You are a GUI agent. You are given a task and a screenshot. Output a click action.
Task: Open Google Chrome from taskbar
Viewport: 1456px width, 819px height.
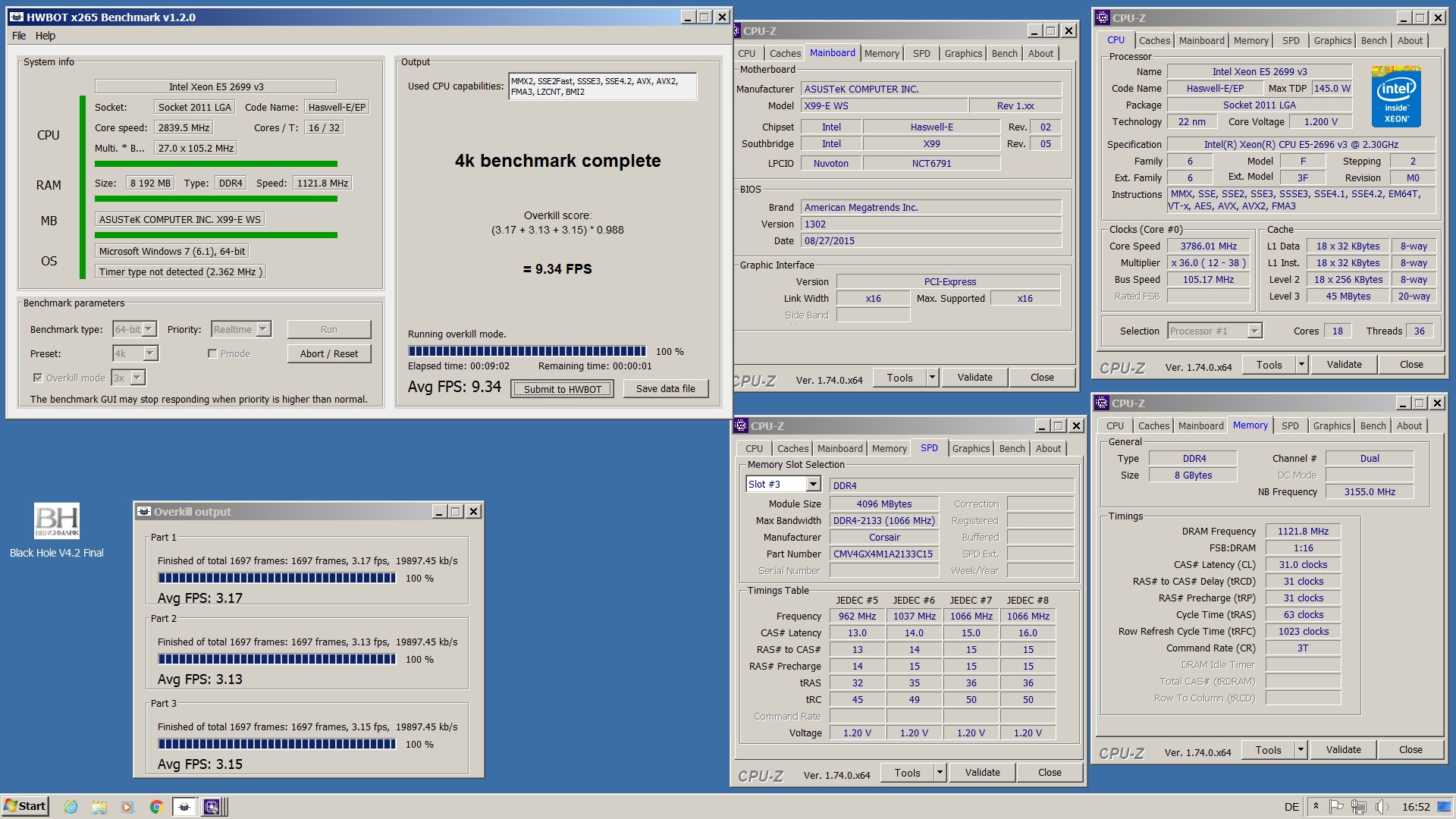156,807
